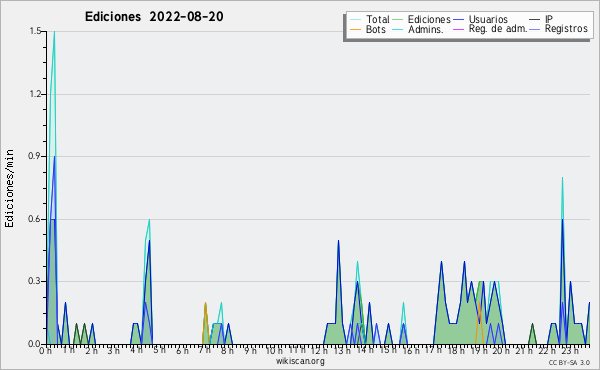Click the '10 h' x-axis label
Screen dimensions: 600x370
[x=274, y=350]
